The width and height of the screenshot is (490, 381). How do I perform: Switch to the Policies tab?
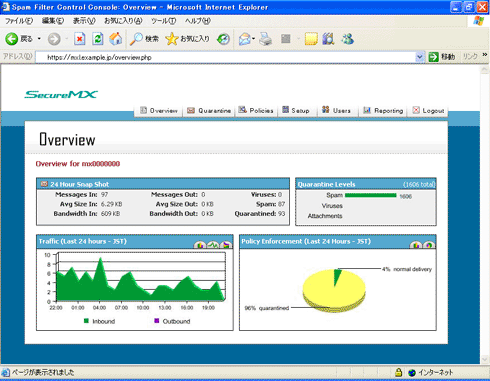[256, 110]
